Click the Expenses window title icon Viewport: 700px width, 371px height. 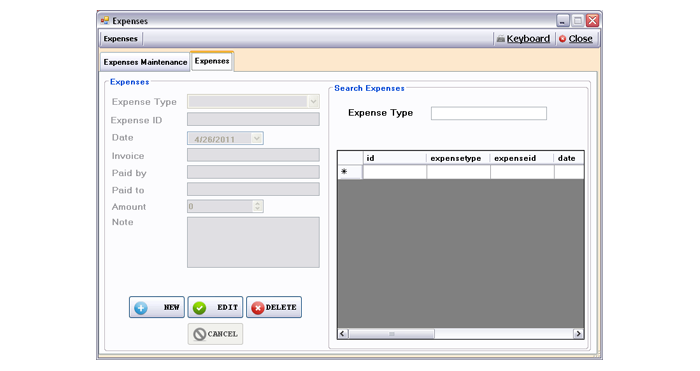(x=105, y=21)
